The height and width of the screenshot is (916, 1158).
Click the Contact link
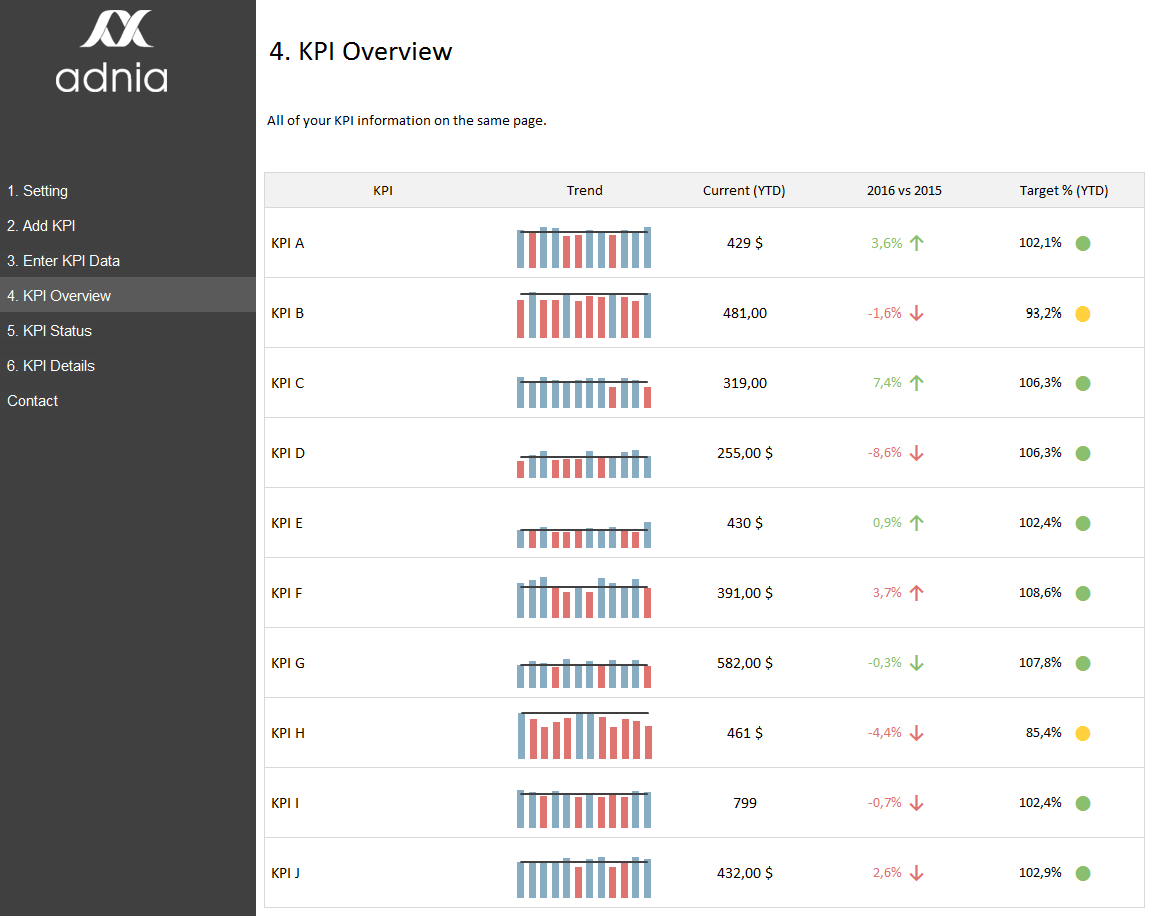click(32, 400)
